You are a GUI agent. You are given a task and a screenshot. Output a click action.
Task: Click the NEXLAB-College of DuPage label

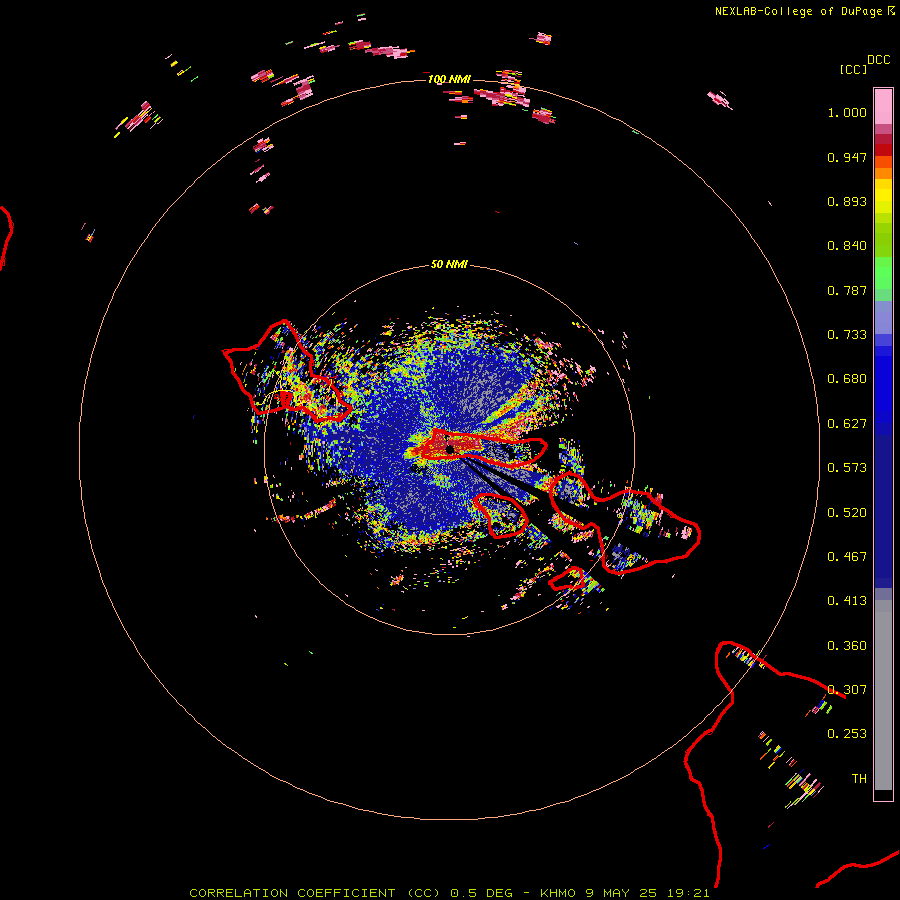(x=798, y=11)
